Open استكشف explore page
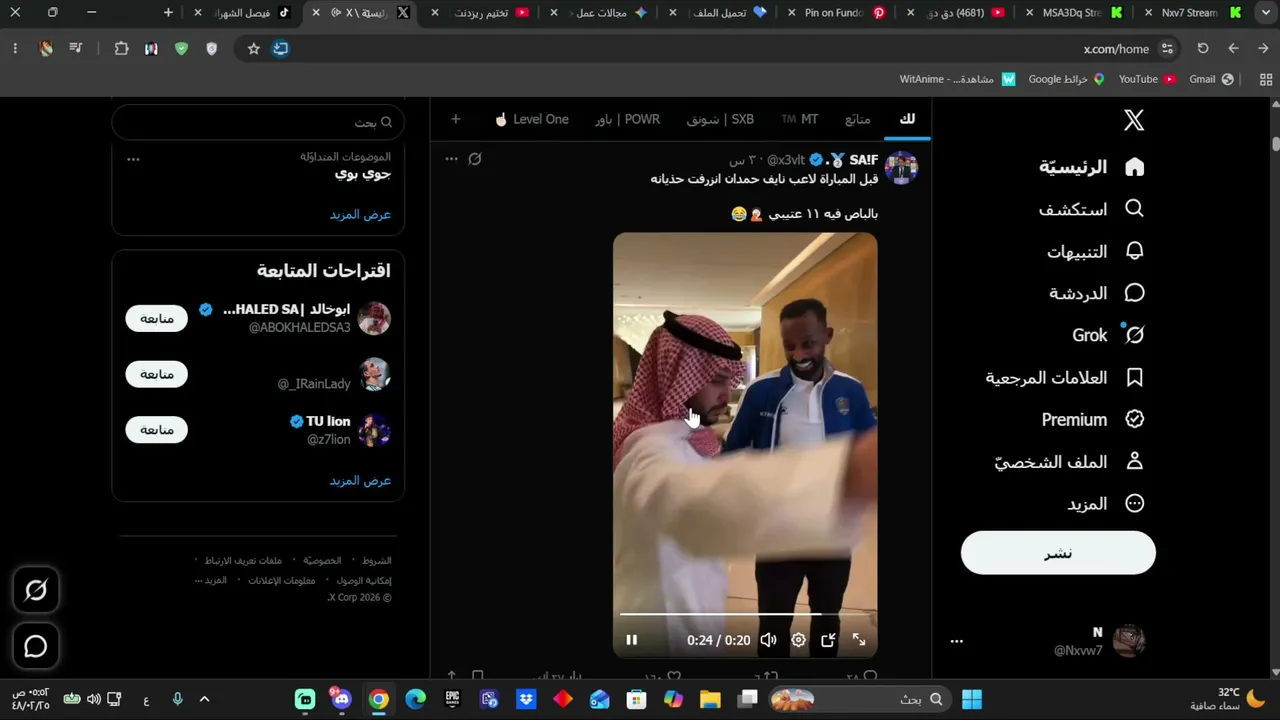Image resolution: width=1280 pixels, height=720 pixels. point(1092,209)
